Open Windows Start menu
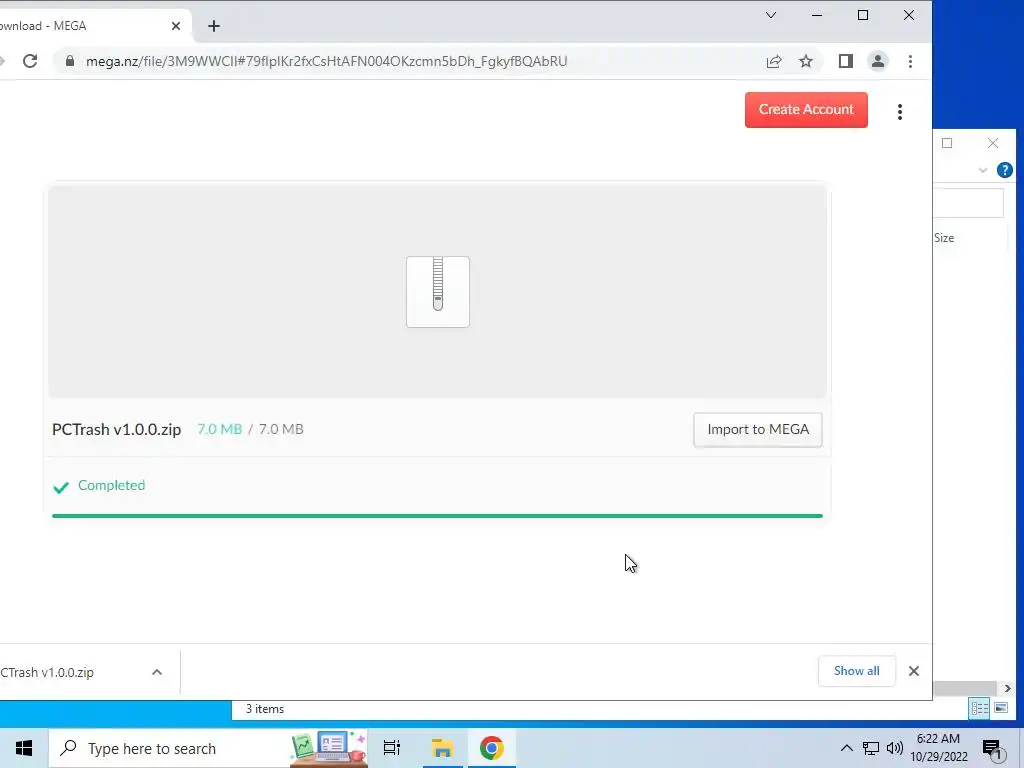 24,748
